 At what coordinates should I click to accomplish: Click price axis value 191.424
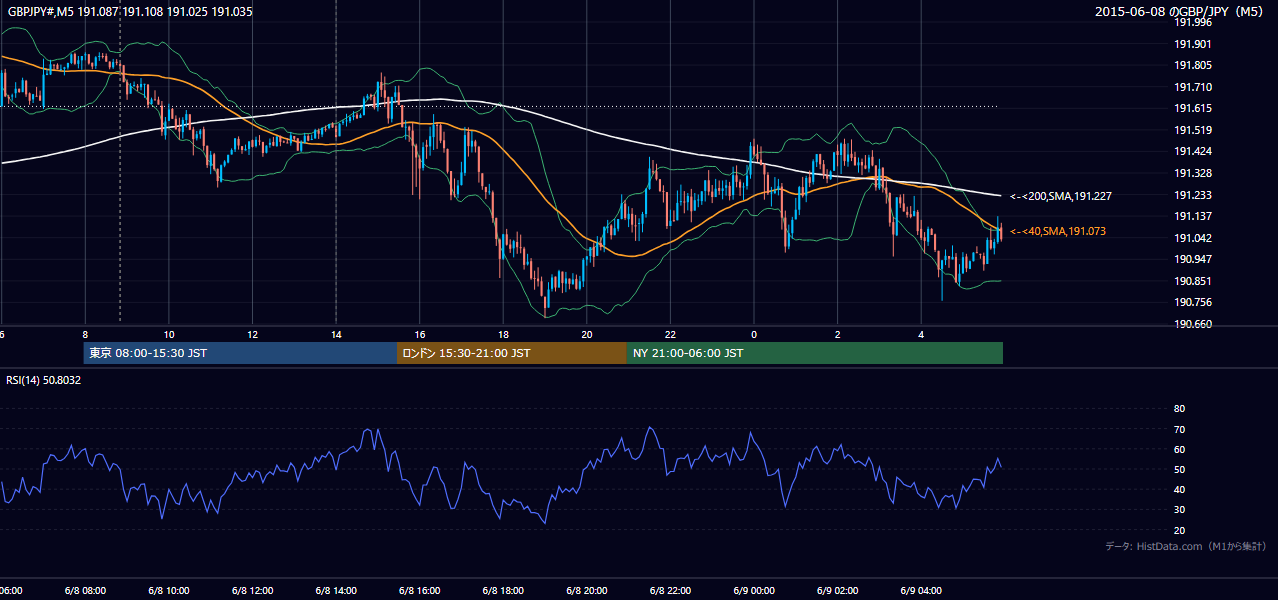(x=1192, y=151)
